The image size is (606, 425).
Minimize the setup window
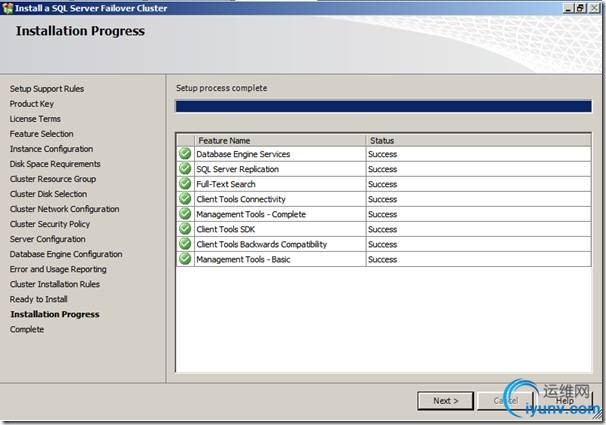[x=568, y=8]
